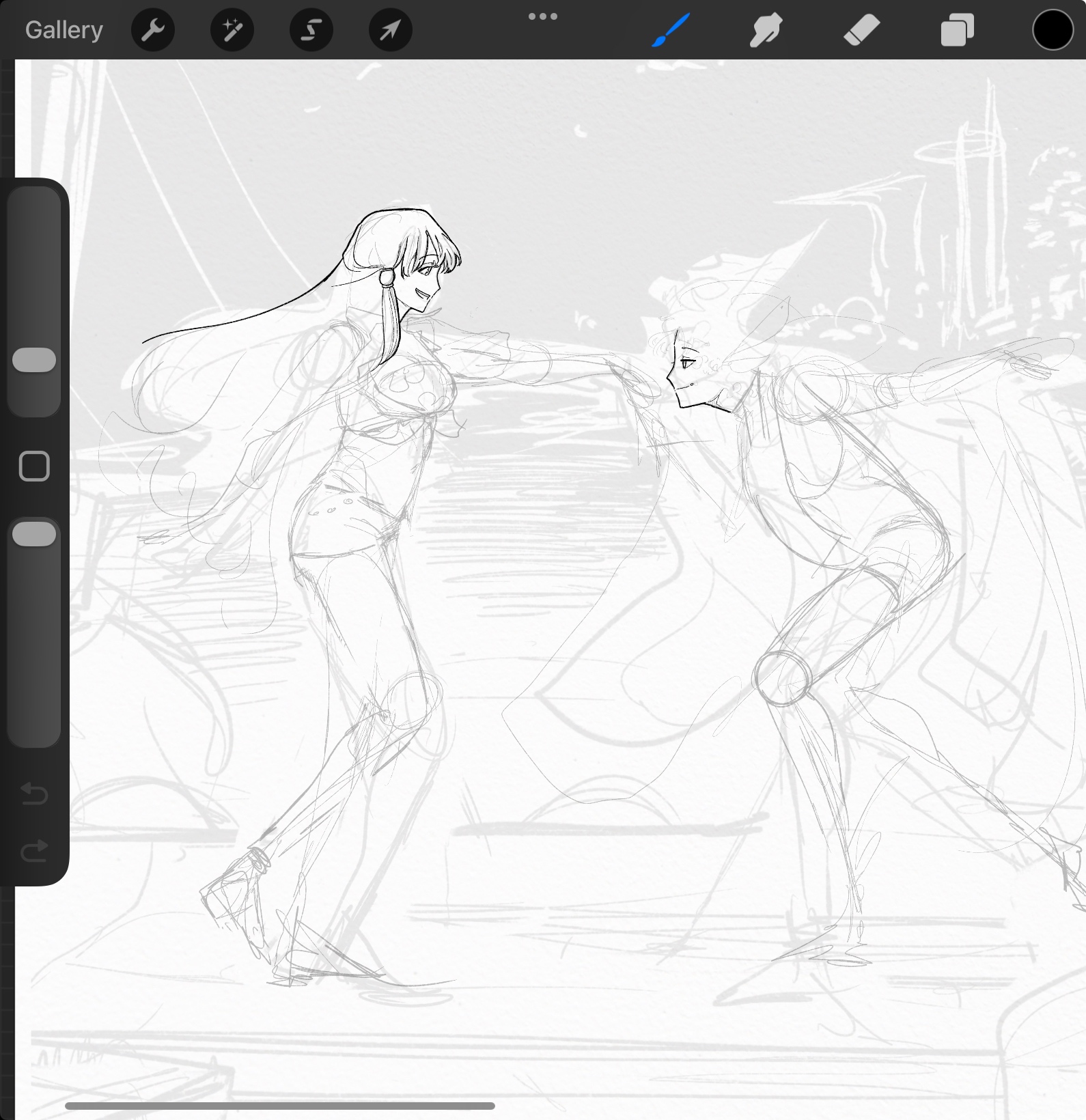Open the black color swatch picker
Screen dimensions: 1086x1120
(1053, 30)
